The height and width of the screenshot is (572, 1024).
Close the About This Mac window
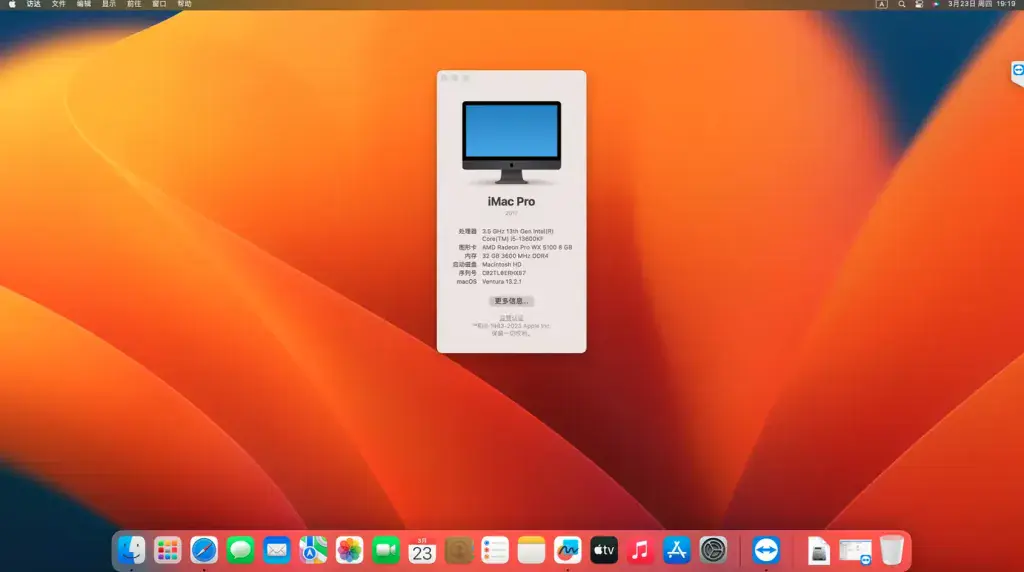[x=445, y=78]
